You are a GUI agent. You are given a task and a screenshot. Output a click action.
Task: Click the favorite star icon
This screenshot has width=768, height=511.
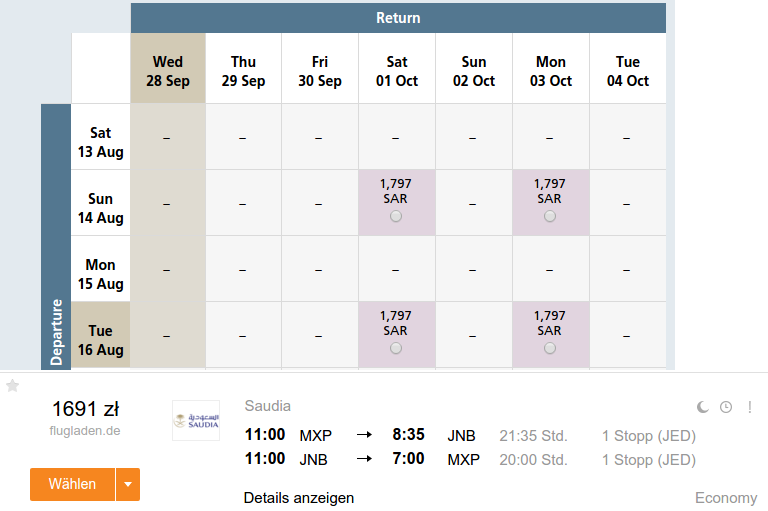pos(12,386)
